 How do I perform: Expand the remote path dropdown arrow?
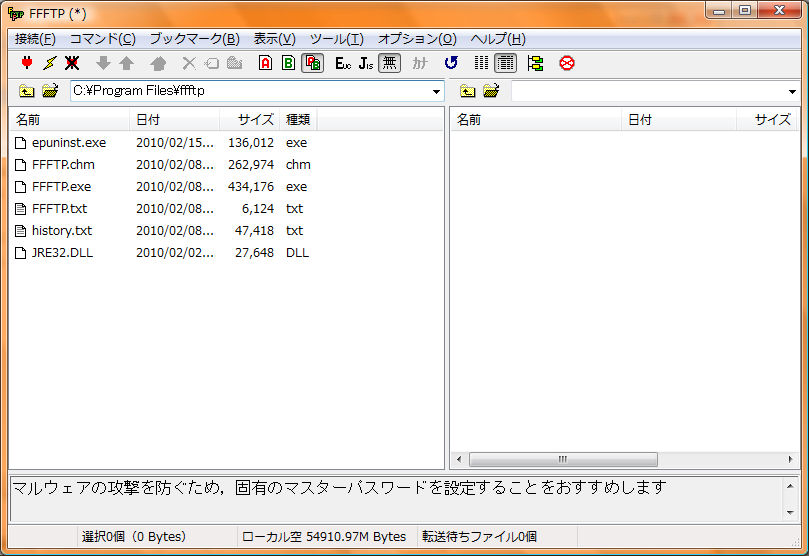point(792,92)
